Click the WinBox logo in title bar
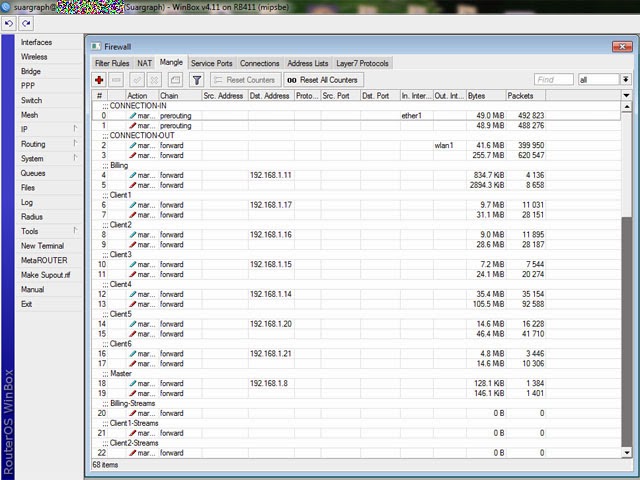Screen dimensions: 640x480 point(6,7)
